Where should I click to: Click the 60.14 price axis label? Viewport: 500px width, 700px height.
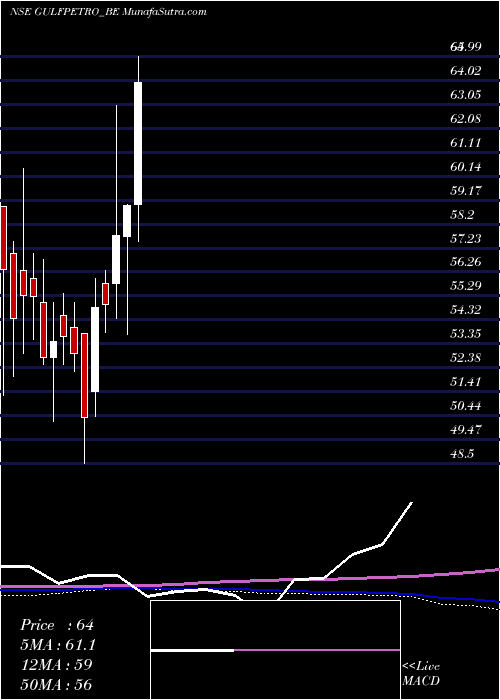(466, 167)
